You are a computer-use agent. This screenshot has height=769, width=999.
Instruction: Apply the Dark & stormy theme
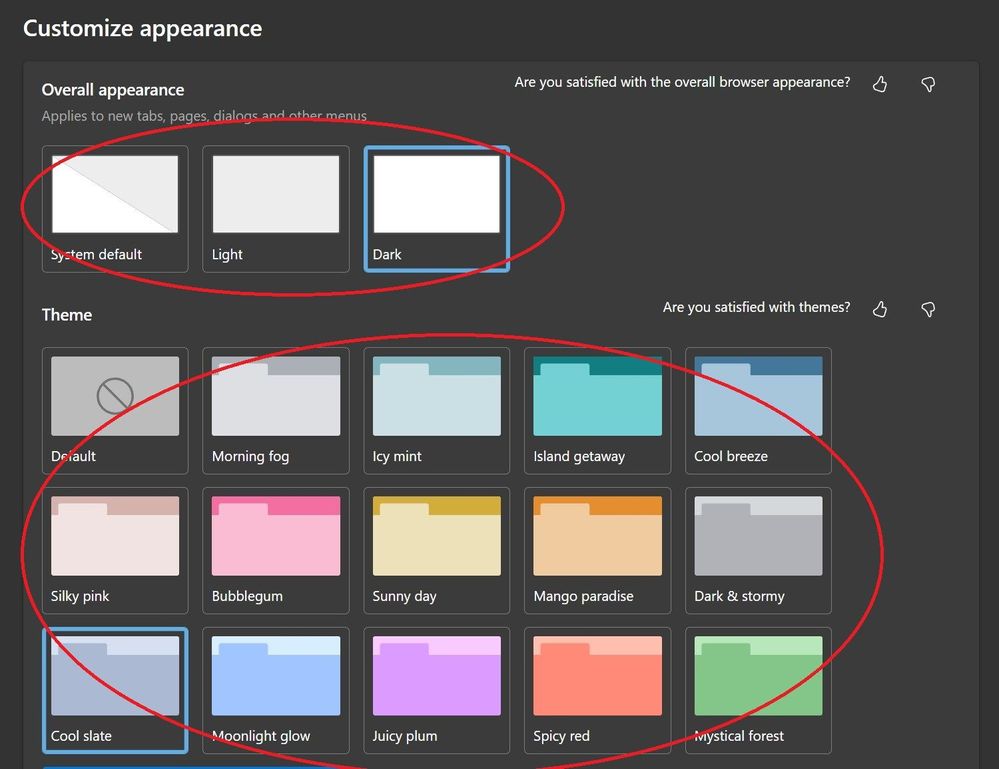[758, 550]
